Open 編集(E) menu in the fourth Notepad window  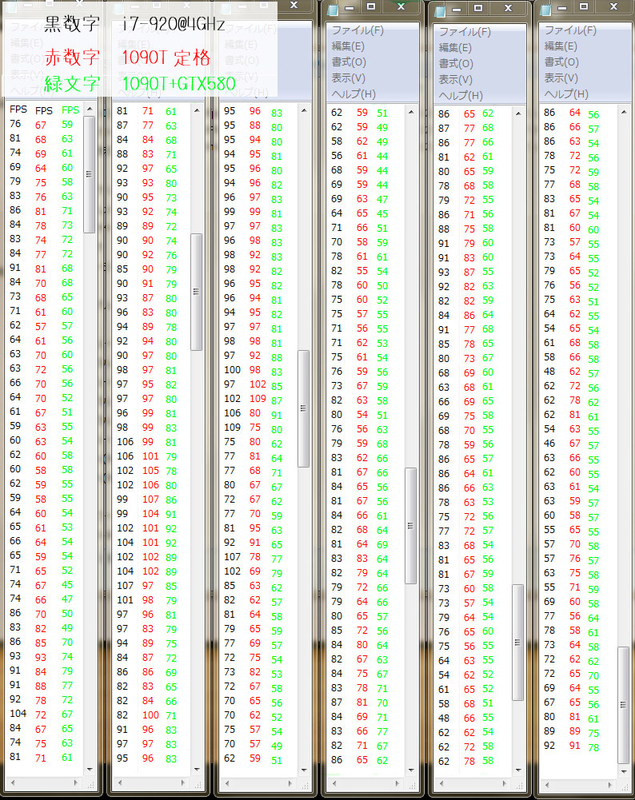(348, 46)
